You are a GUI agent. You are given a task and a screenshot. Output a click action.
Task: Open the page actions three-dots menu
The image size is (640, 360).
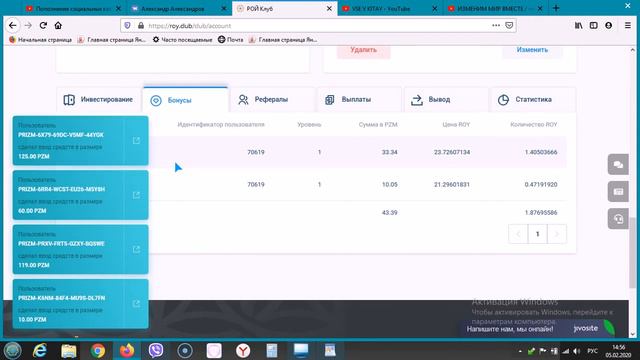coord(496,25)
